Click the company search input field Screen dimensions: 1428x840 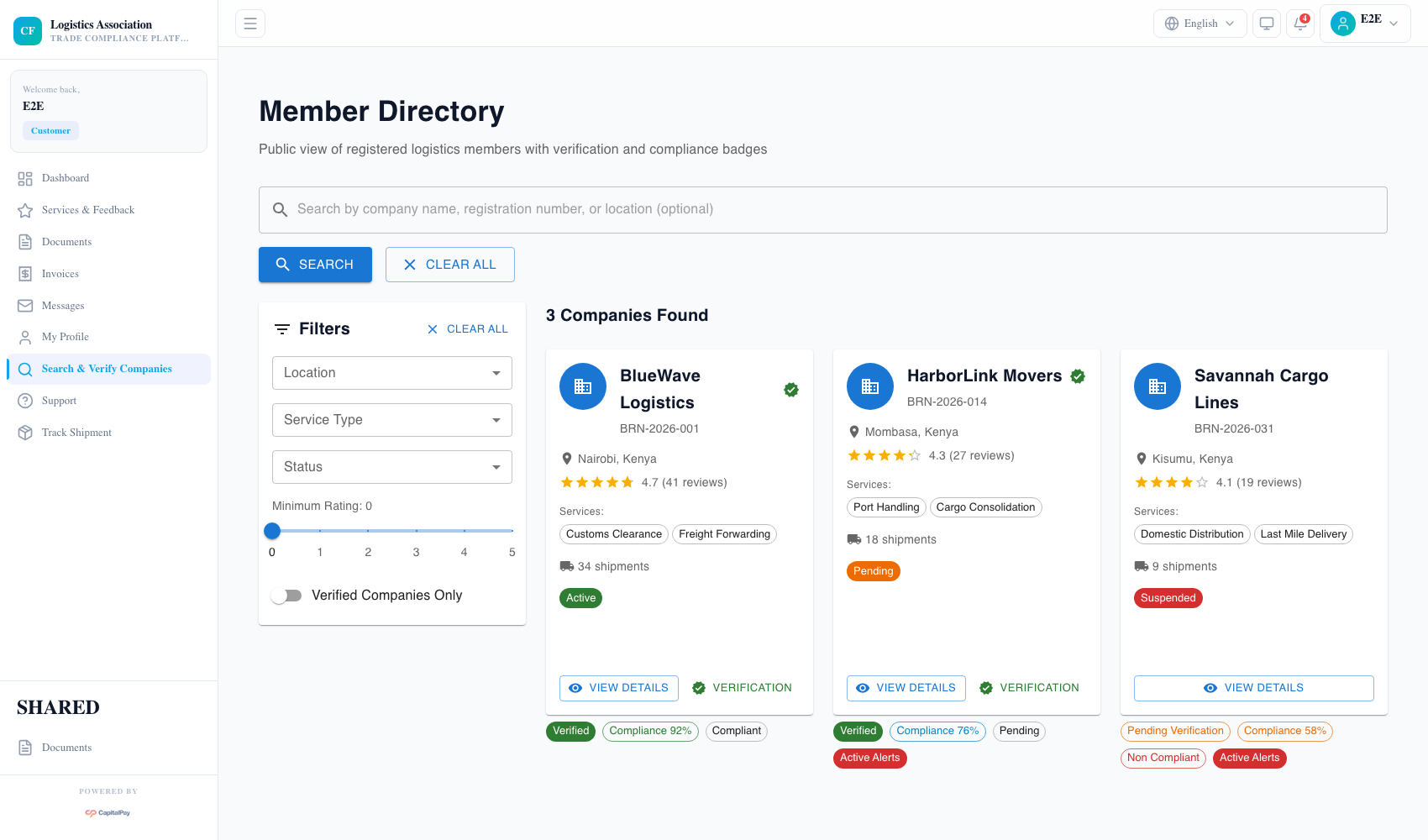[756, 209]
